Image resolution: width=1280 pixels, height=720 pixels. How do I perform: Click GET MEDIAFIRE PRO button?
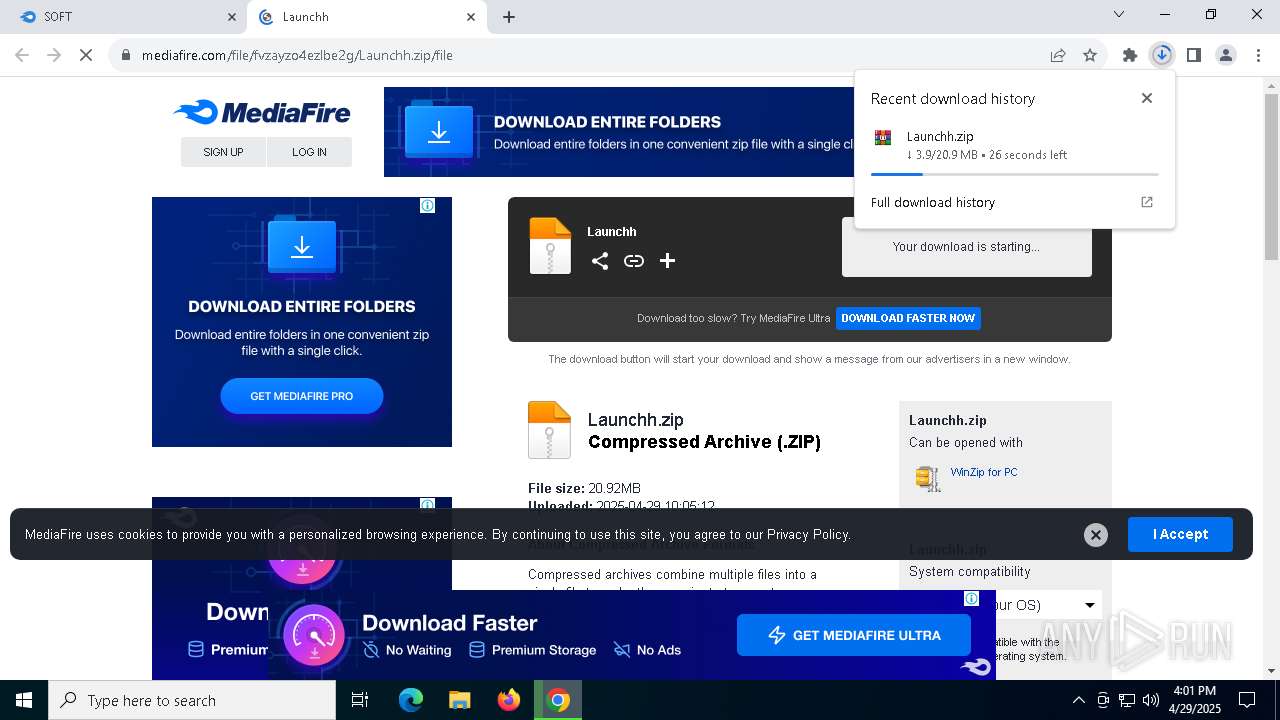301,396
